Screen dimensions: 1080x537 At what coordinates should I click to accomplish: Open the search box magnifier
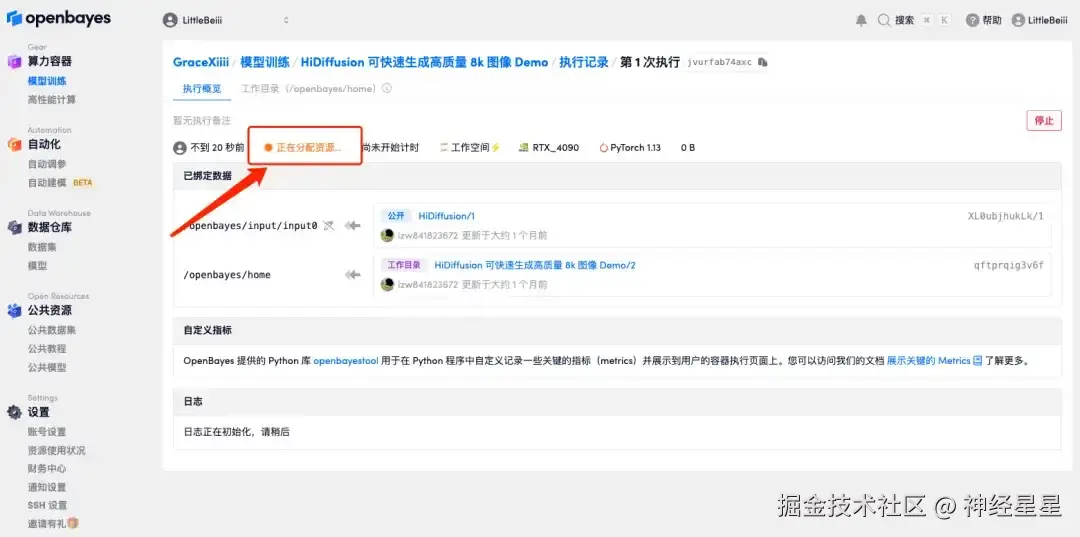tap(884, 21)
